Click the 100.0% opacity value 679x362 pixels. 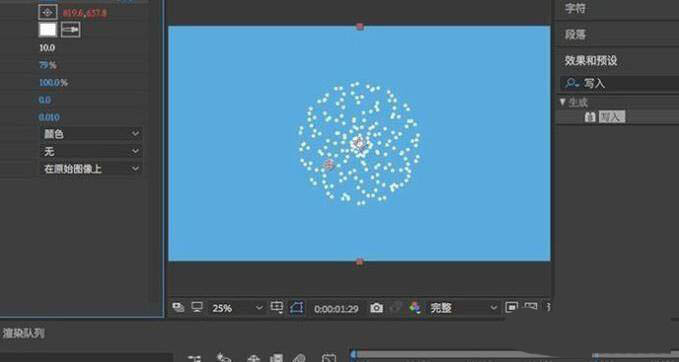click(53, 83)
